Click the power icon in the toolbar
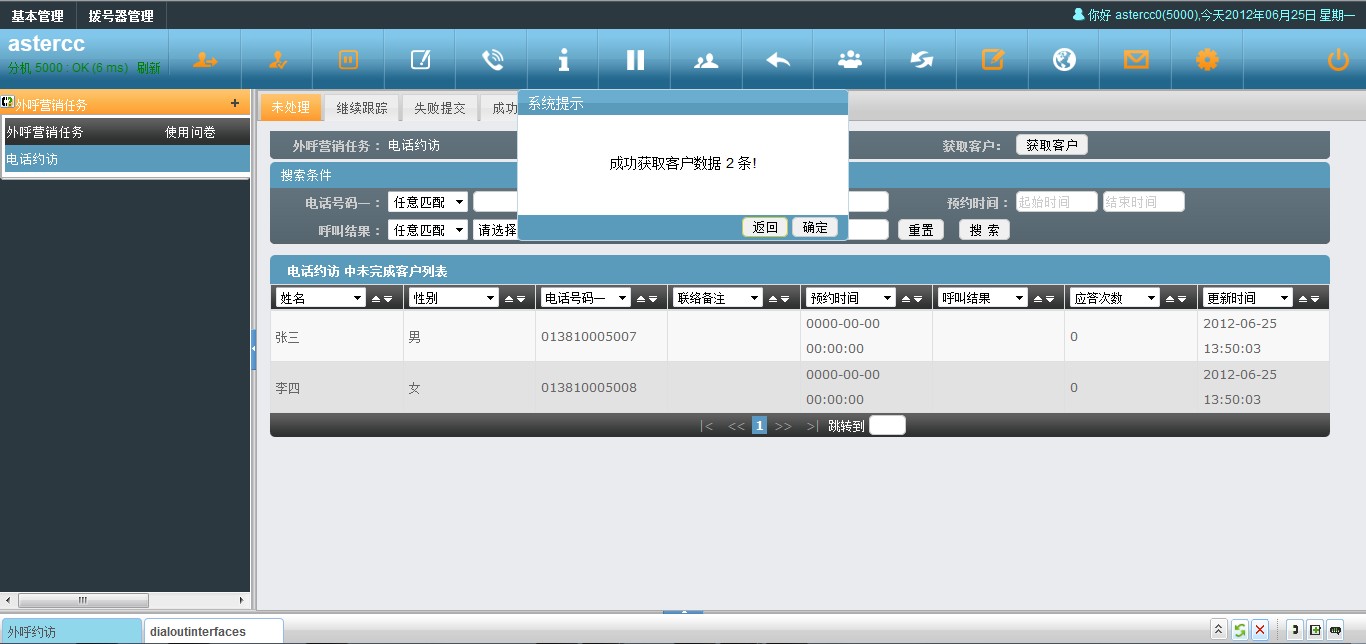Screen dimensions: 1366x644 click(1337, 60)
